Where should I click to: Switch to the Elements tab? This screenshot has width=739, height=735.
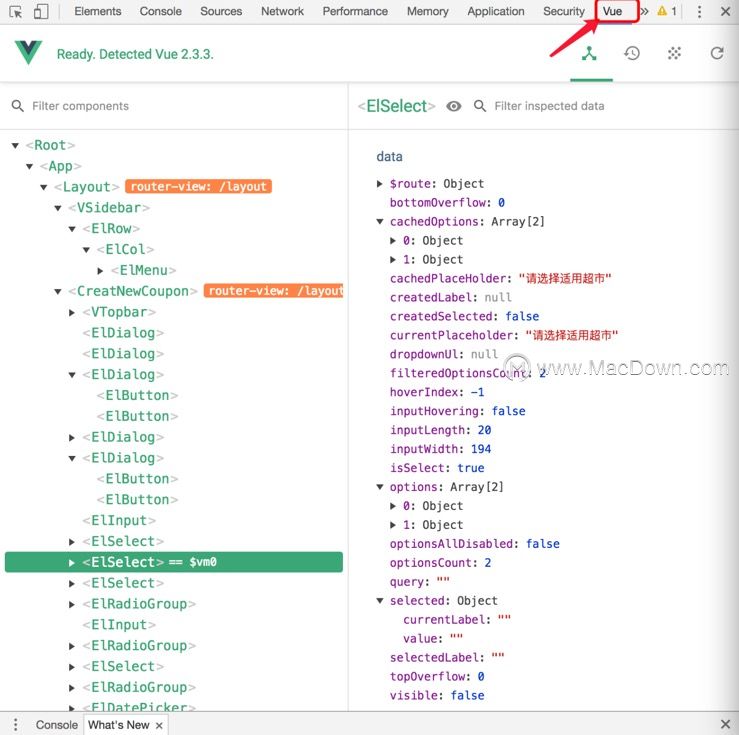[98, 11]
